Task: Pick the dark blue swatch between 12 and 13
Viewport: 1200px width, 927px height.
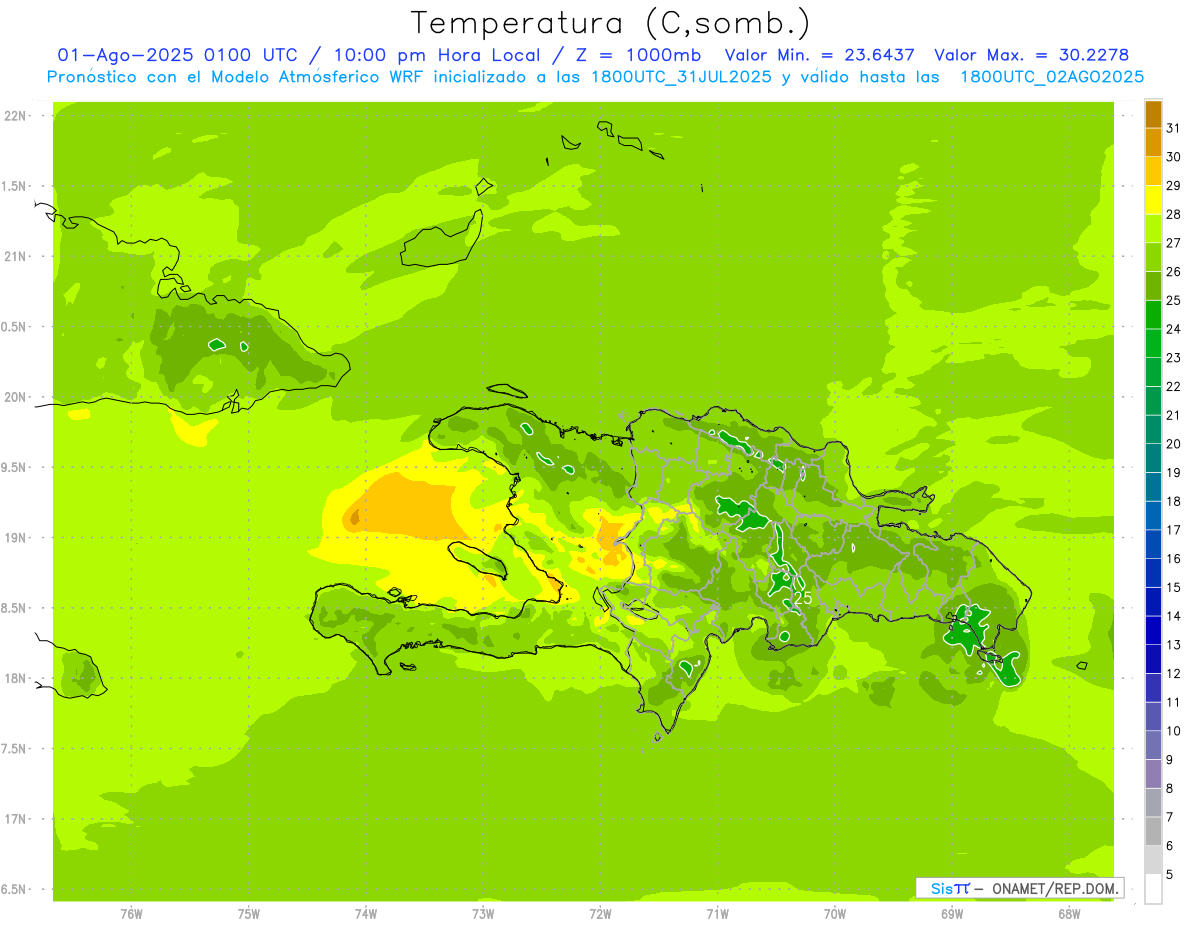Action: (x=1153, y=659)
